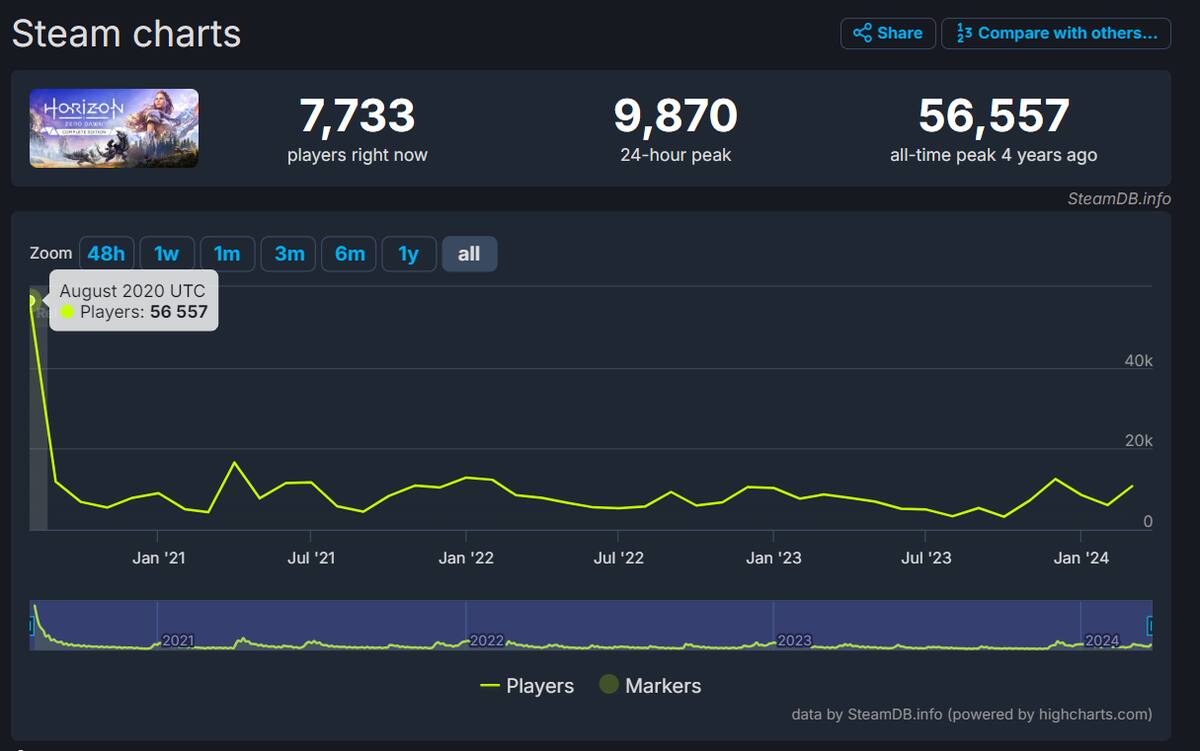Click 2021 in the navigator timeline
This screenshot has height=751, width=1200.
click(x=178, y=640)
